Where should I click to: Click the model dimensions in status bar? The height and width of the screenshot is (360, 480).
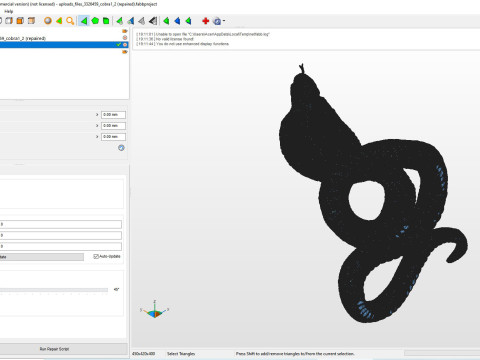[x=144, y=354]
